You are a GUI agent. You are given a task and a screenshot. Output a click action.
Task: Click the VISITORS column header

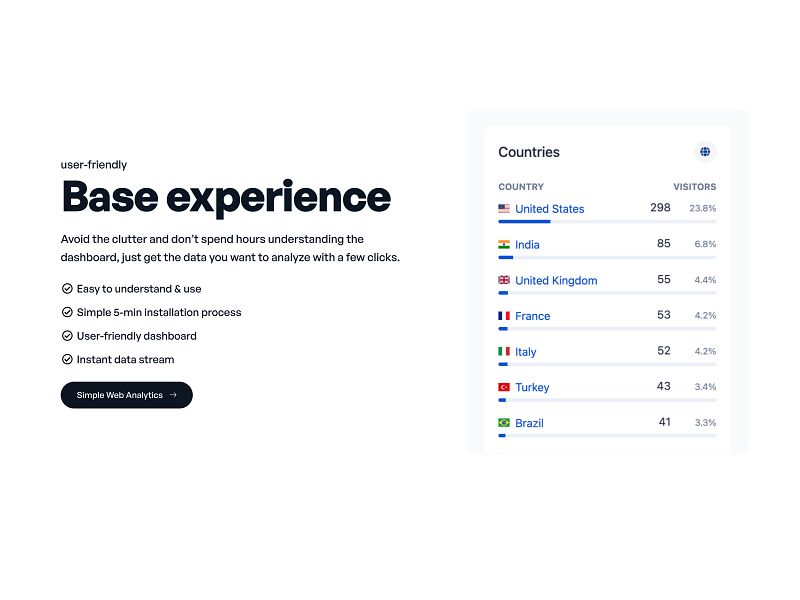point(696,186)
